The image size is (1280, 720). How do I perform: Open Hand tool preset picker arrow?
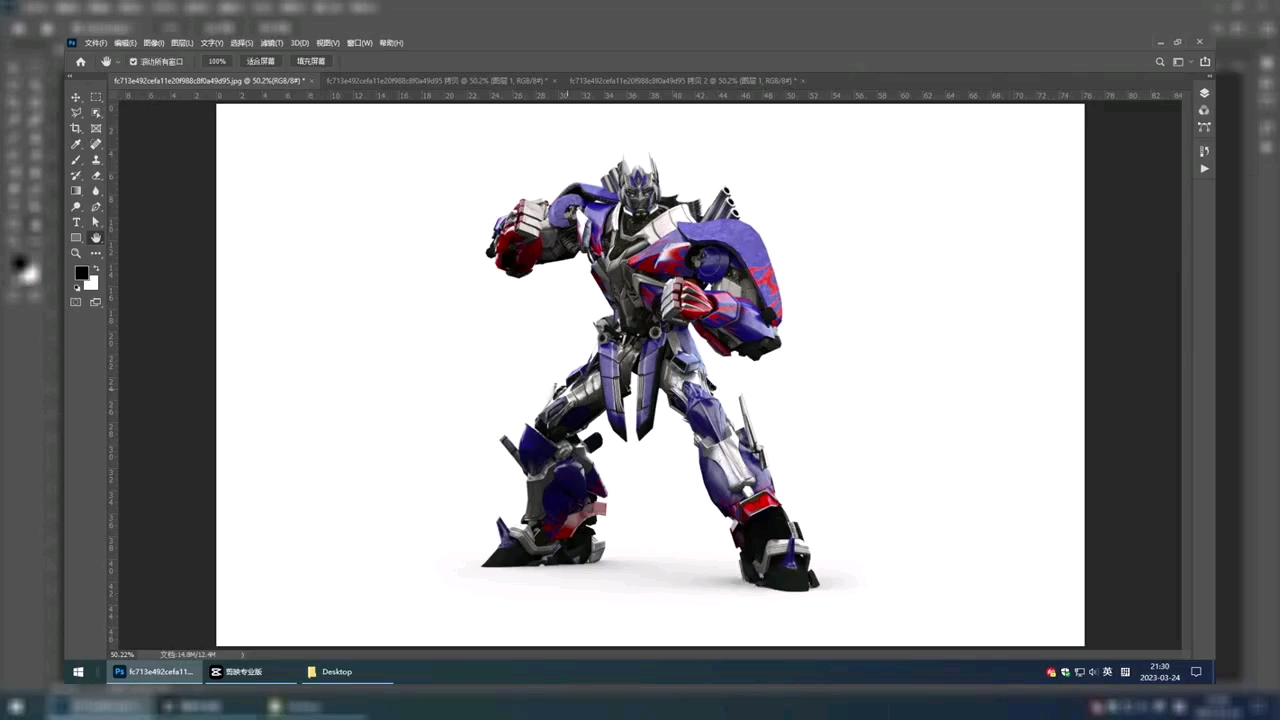coord(118,62)
